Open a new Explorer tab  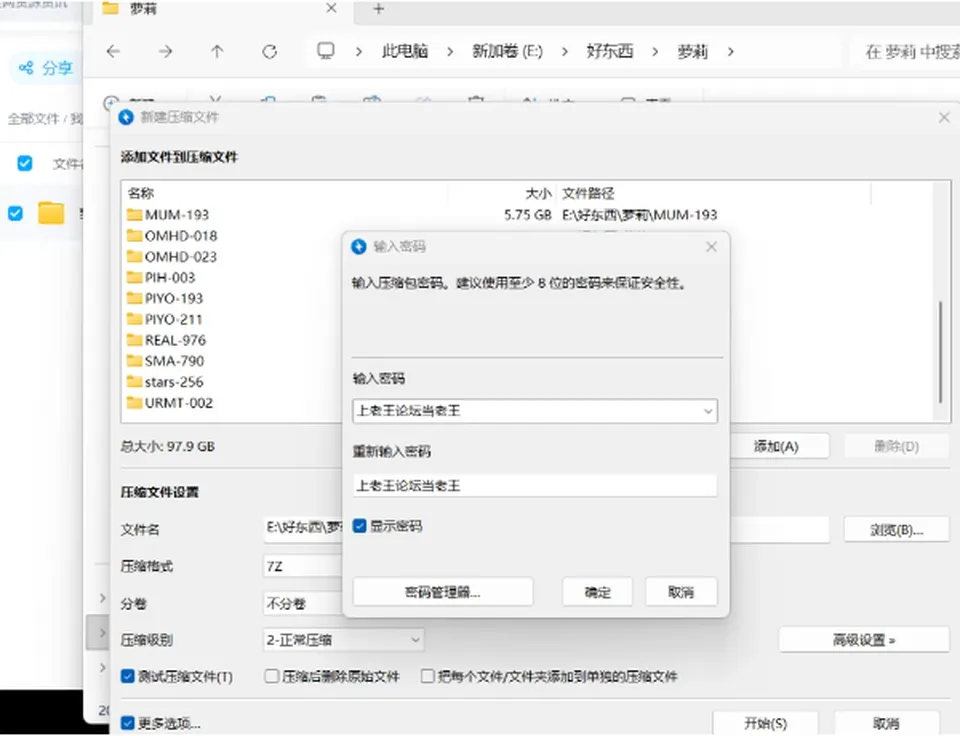coord(378,9)
